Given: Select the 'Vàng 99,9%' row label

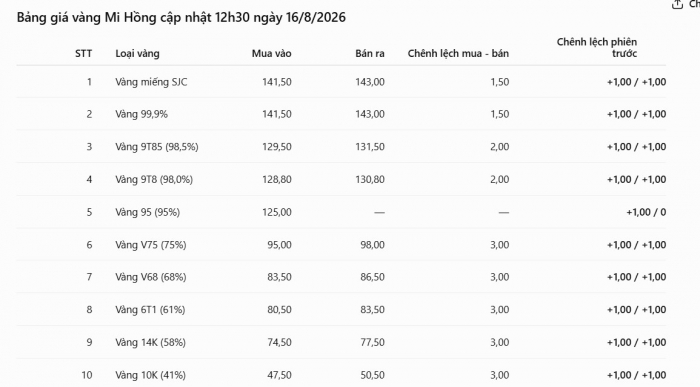Looking at the screenshot, I should 142,114.
